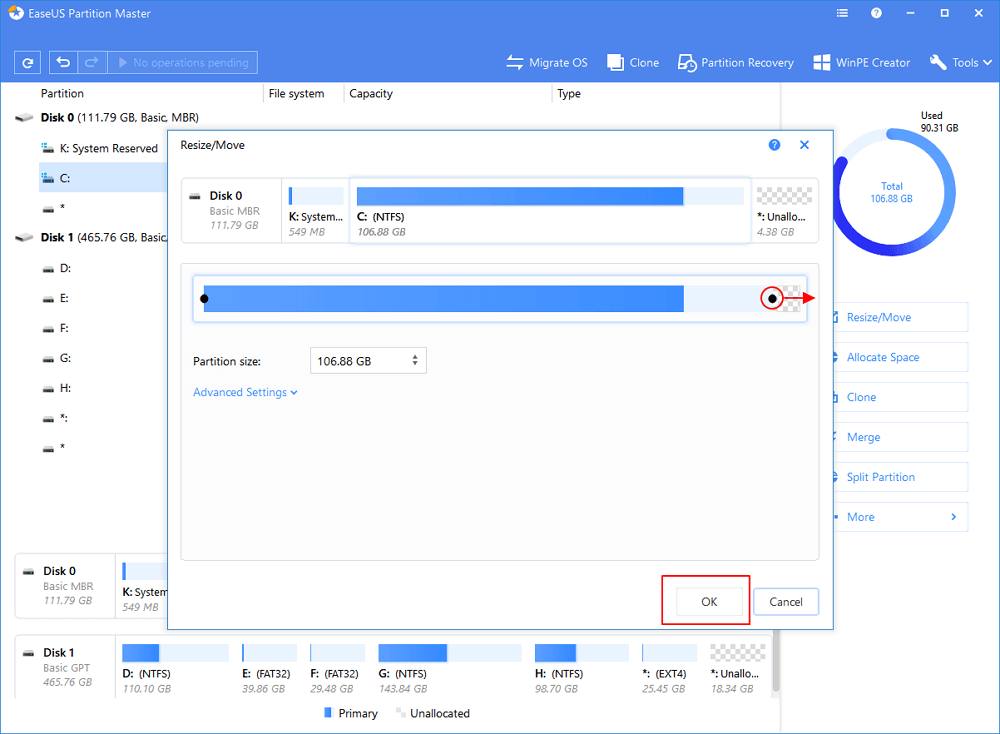Expand the Tools dropdown

click(960, 62)
